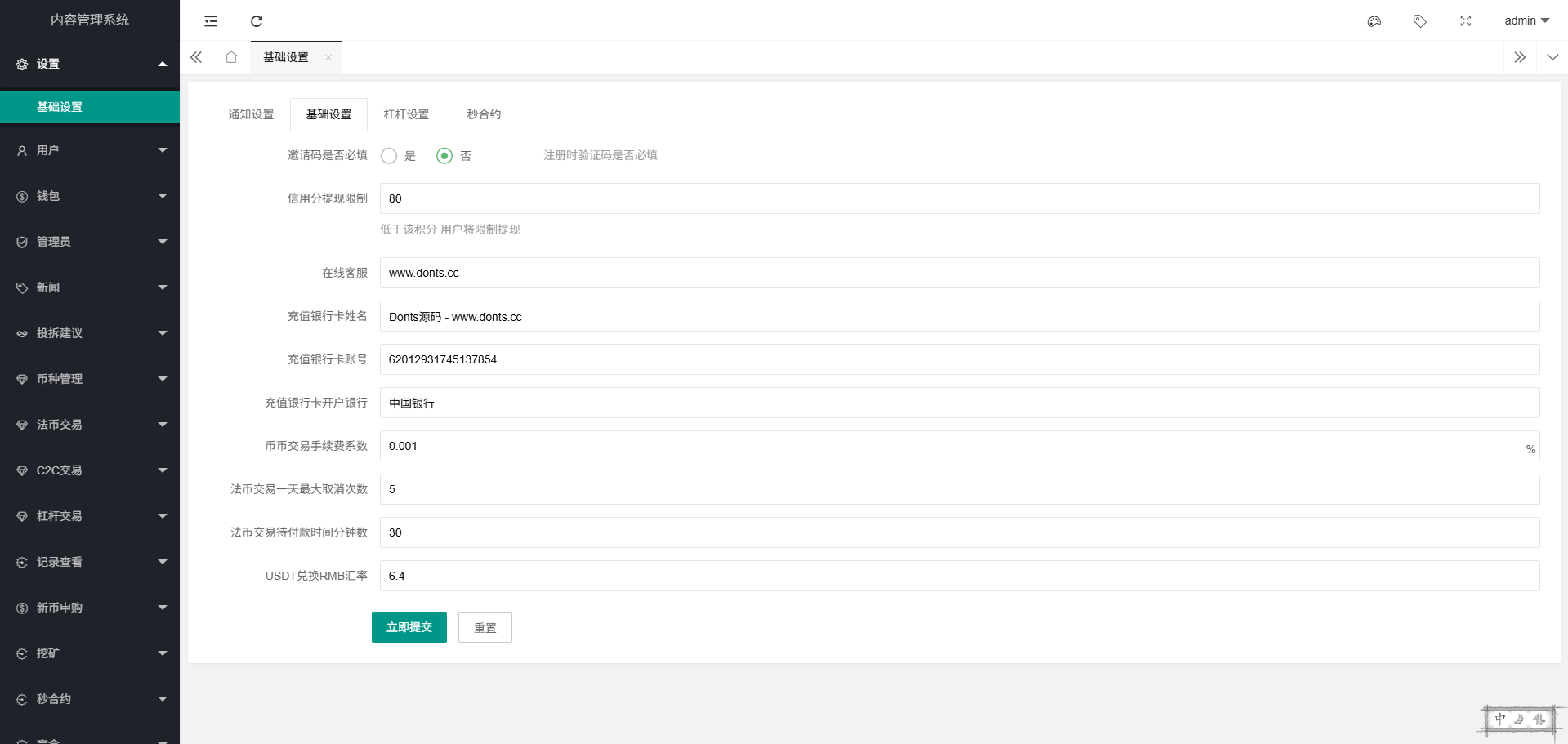The image size is (1568, 744).
Task: Open the theme palette icon
Action: [x=1374, y=21]
